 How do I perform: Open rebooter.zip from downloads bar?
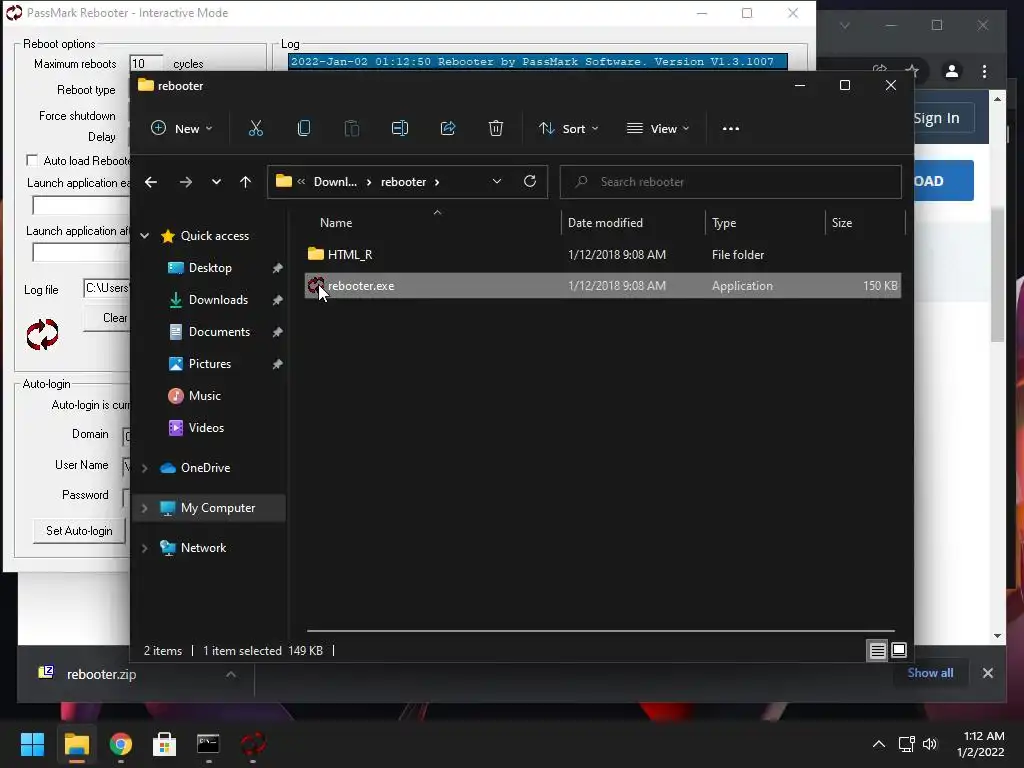click(x=101, y=674)
